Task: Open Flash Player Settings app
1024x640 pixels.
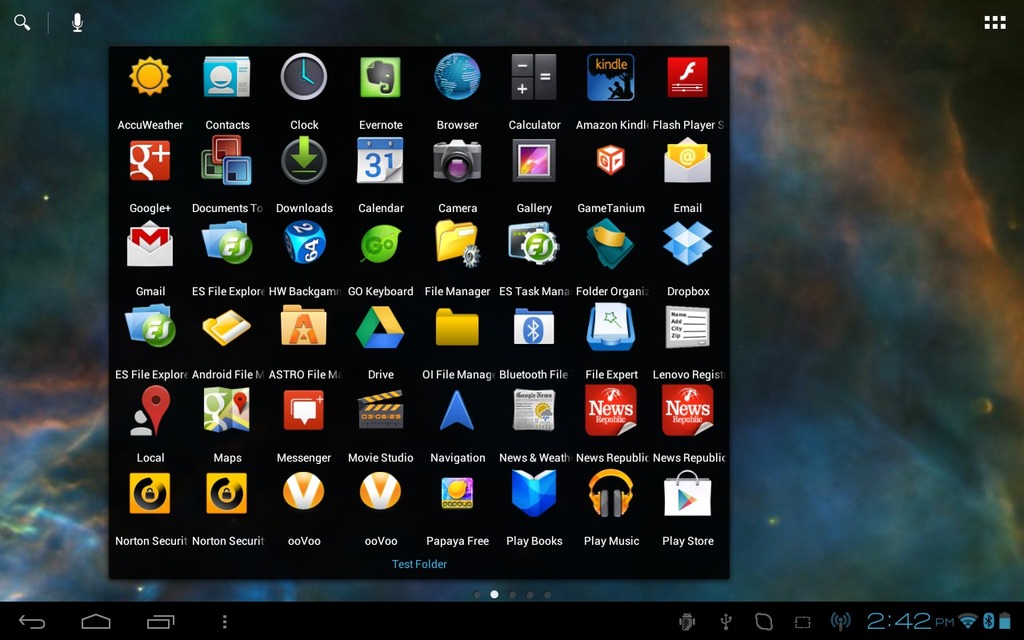Action: tap(688, 78)
